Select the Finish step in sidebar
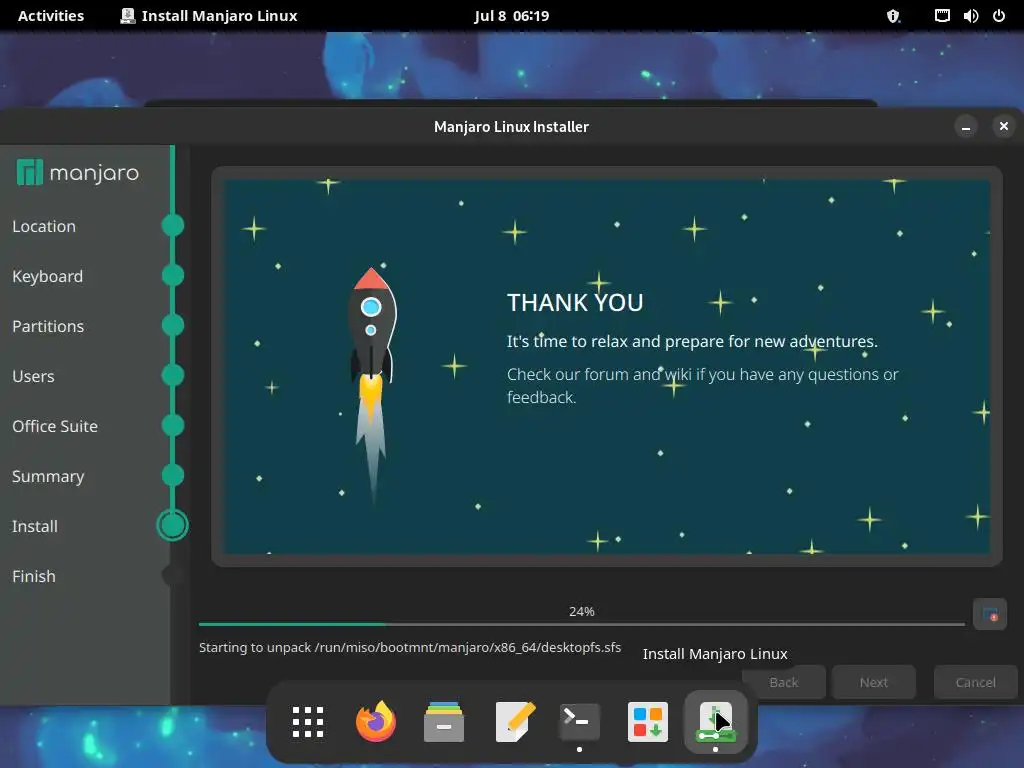Image resolution: width=1024 pixels, height=768 pixels. [x=33, y=577]
